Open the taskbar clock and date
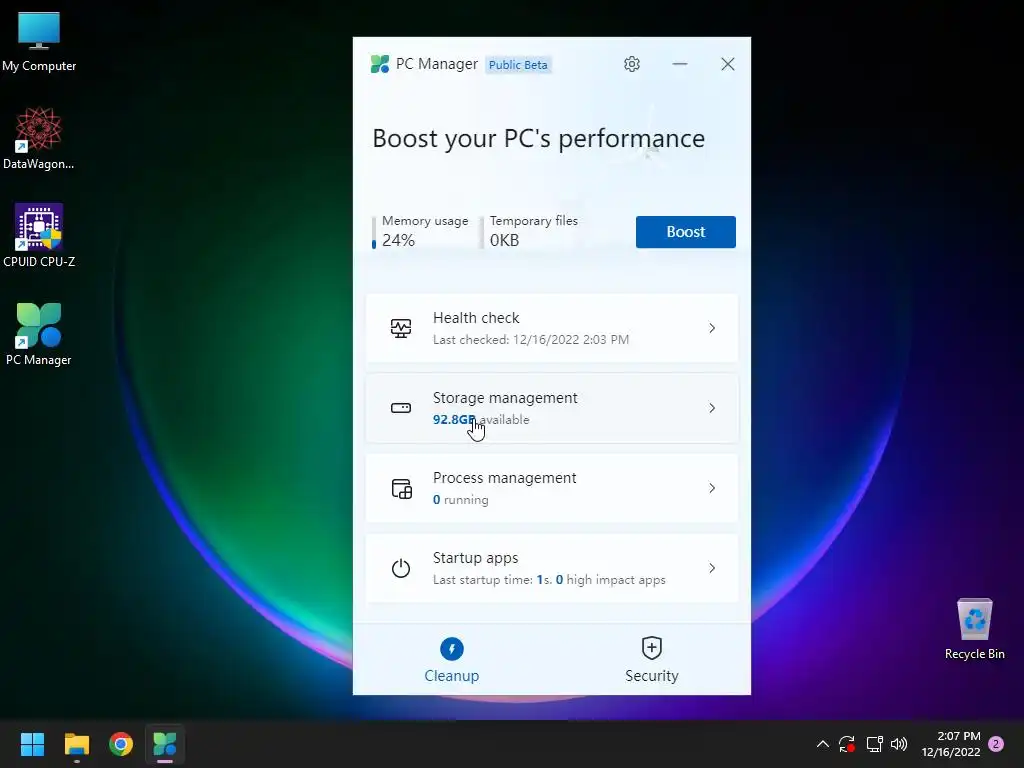The width and height of the screenshot is (1024, 768). pyautogui.click(x=951, y=744)
